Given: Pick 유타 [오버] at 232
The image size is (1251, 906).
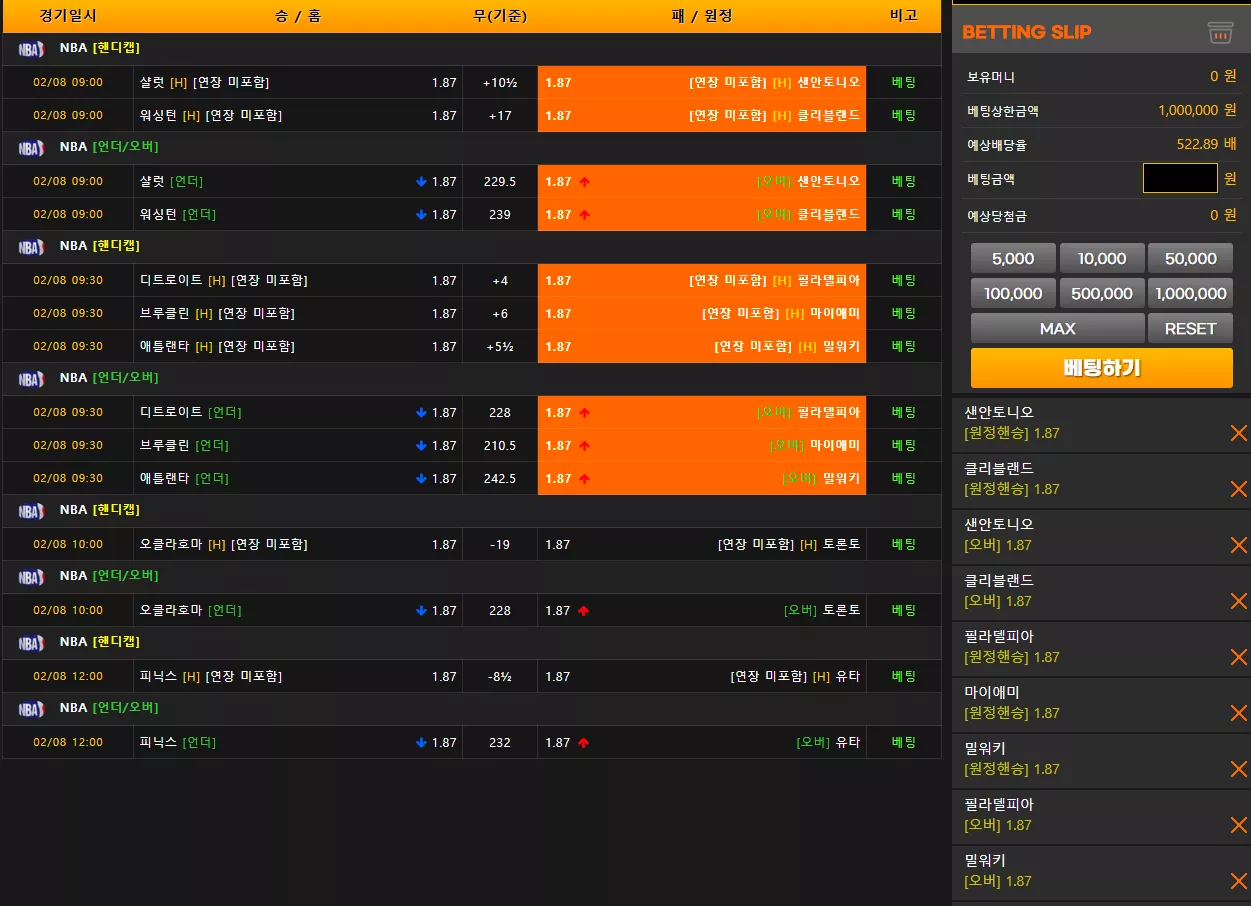Looking at the screenshot, I should (702, 743).
